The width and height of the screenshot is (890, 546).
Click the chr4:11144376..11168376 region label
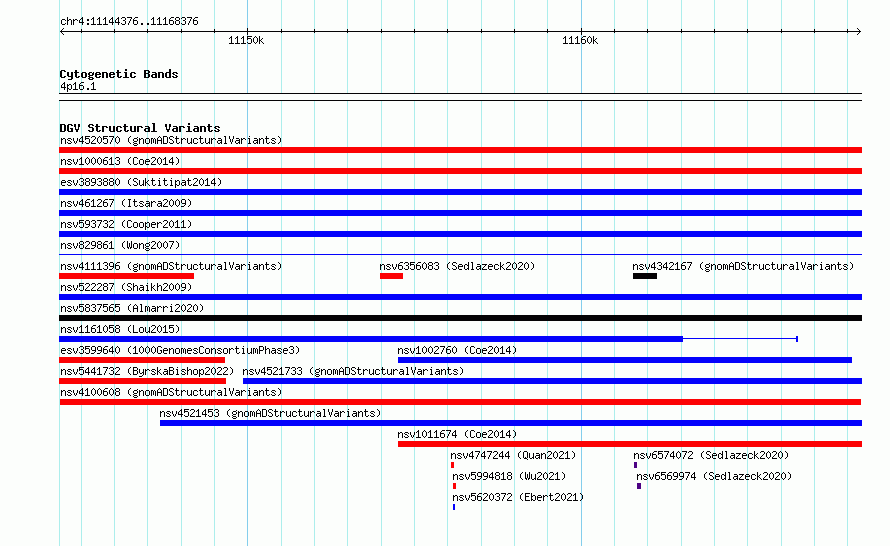[129, 21]
